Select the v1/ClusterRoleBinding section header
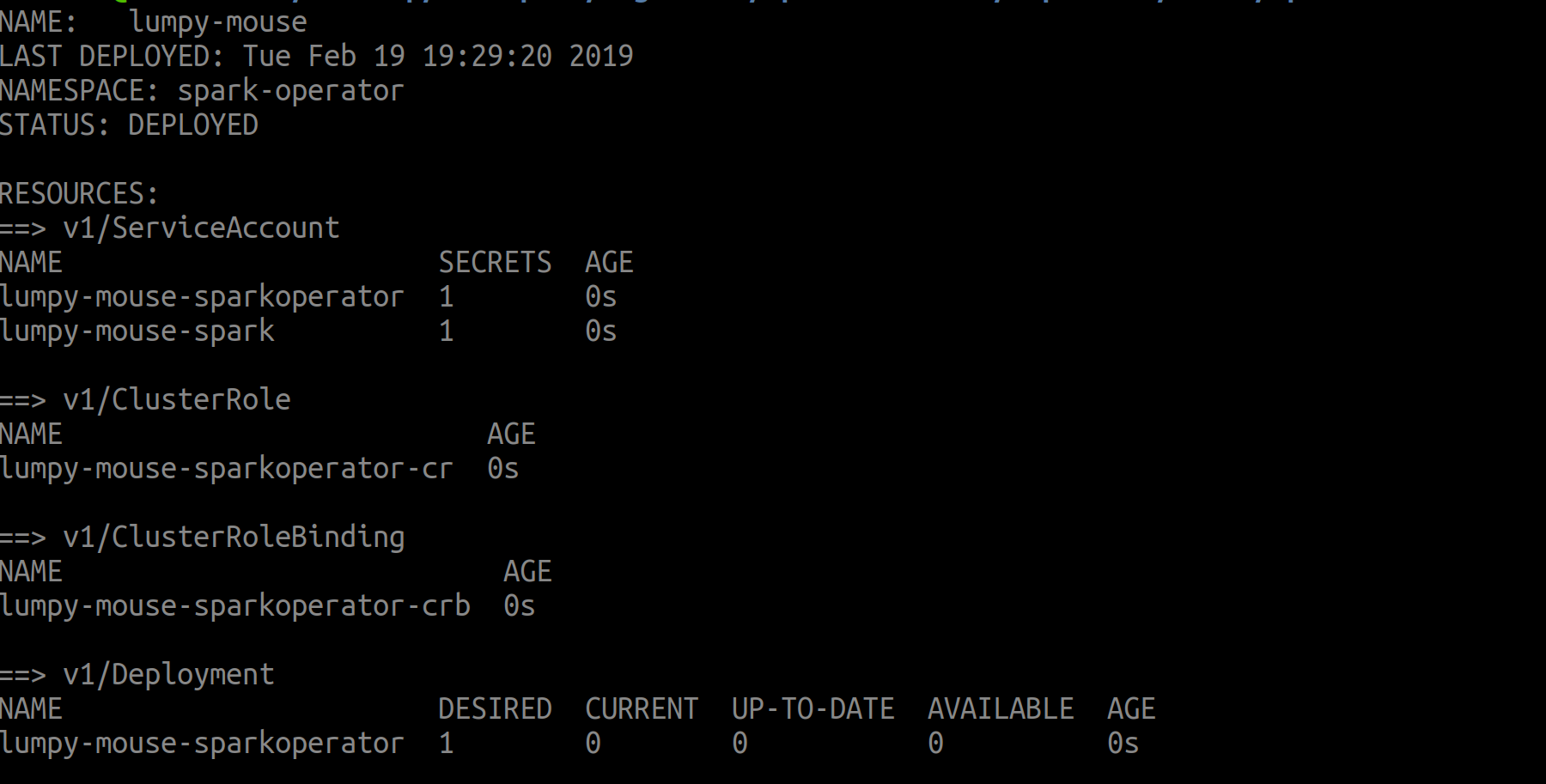1546x784 pixels. [x=204, y=536]
